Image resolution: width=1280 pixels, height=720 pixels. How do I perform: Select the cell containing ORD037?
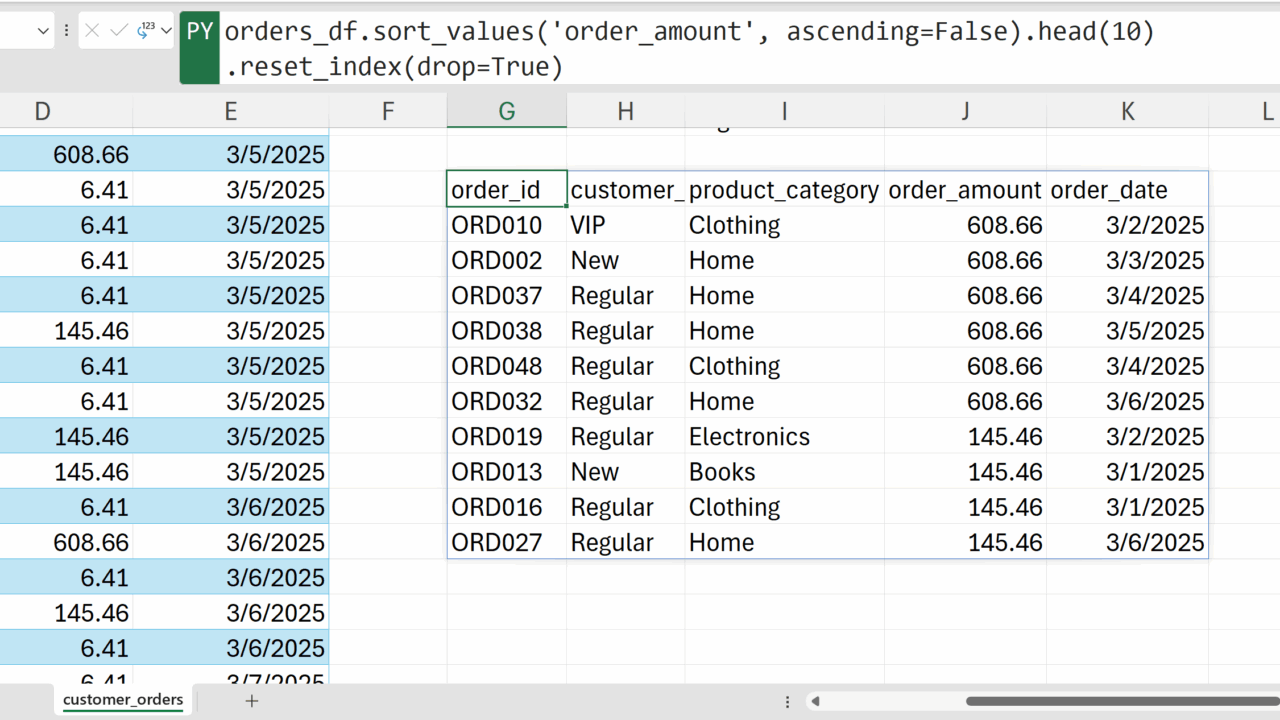506,296
